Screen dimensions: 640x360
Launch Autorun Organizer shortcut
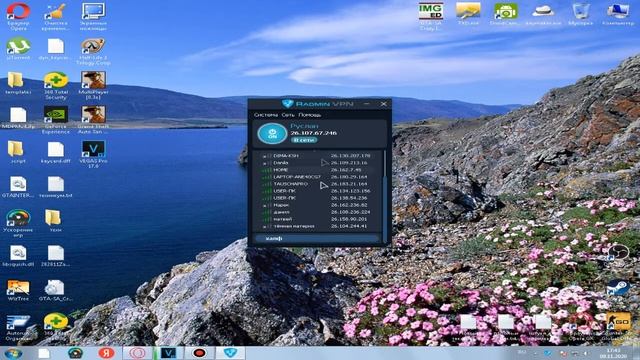coord(18,327)
